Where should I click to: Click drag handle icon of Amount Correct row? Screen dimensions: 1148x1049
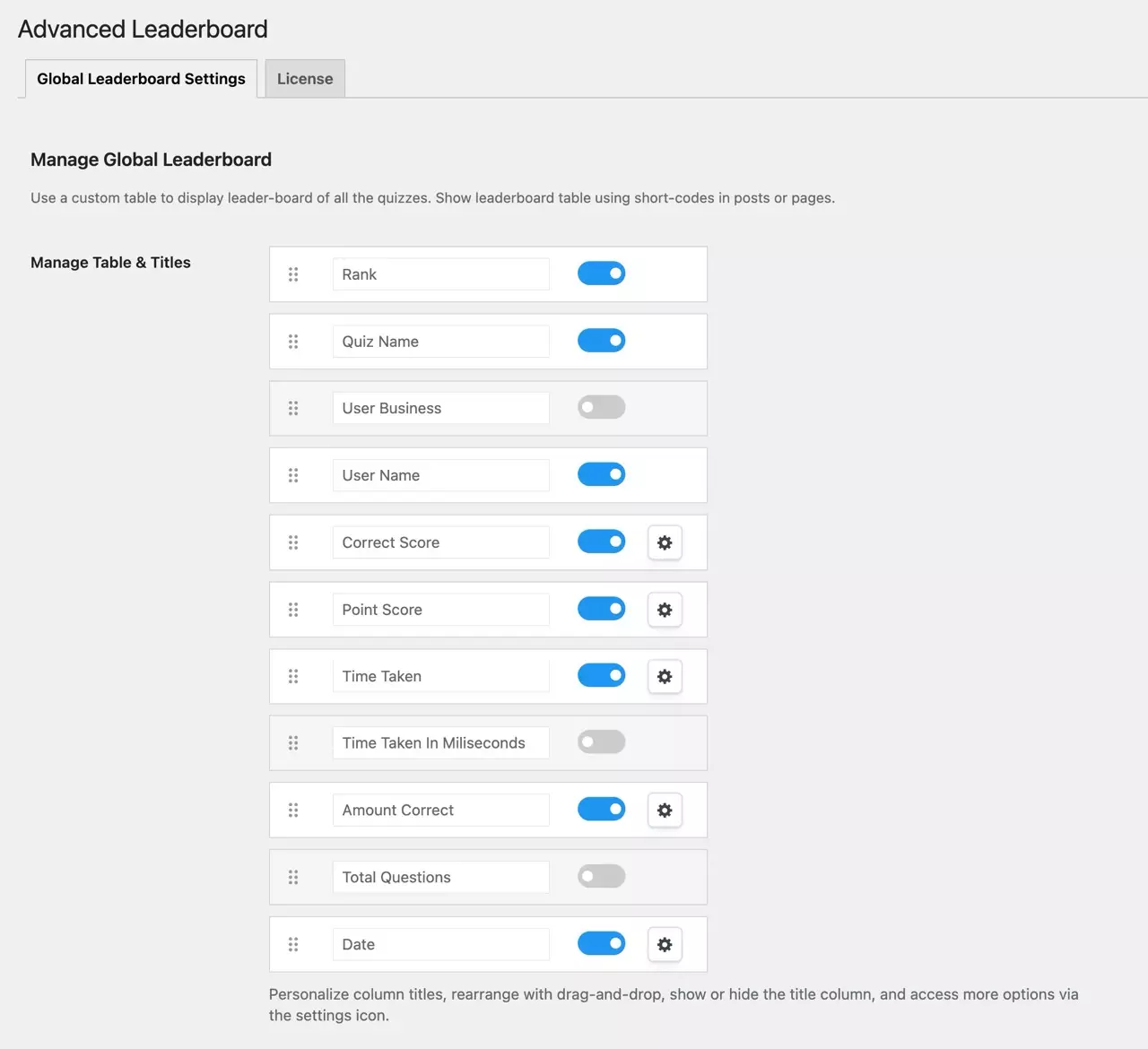[293, 811]
